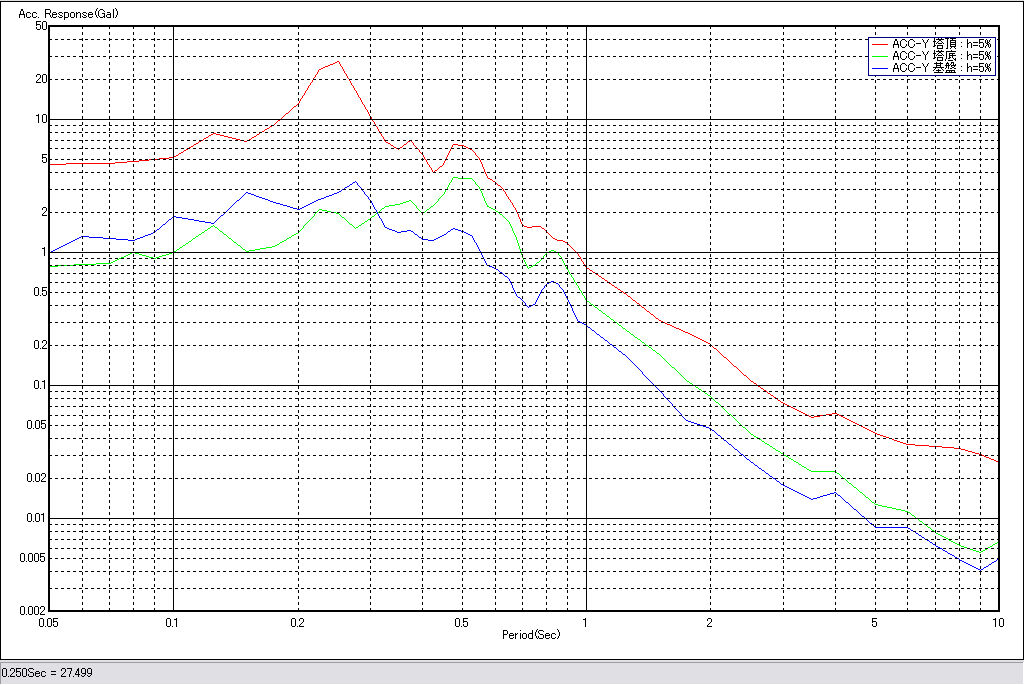Click the x-axis tick label 0.2
The image size is (1024, 685).
click(297, 623)
